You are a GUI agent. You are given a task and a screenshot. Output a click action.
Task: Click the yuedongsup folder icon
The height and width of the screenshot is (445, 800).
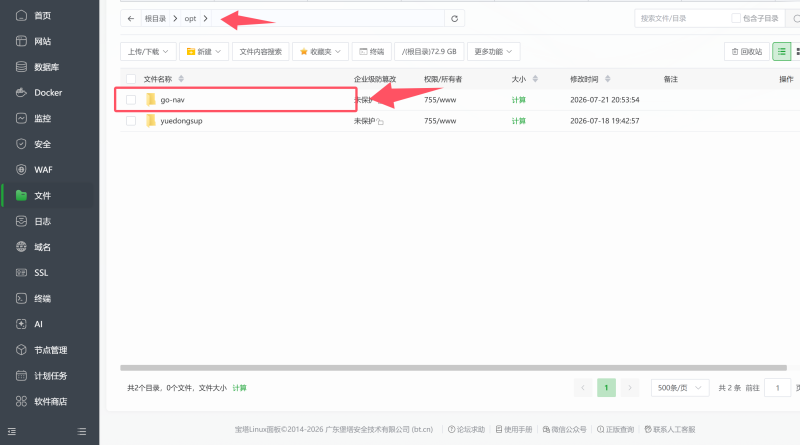point(151,120)
